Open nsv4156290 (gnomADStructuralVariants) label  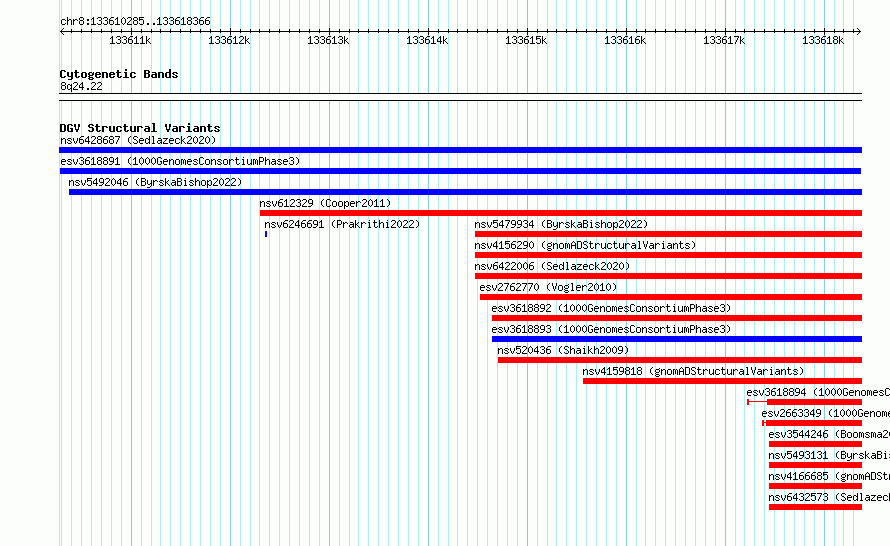coord(585,245)
